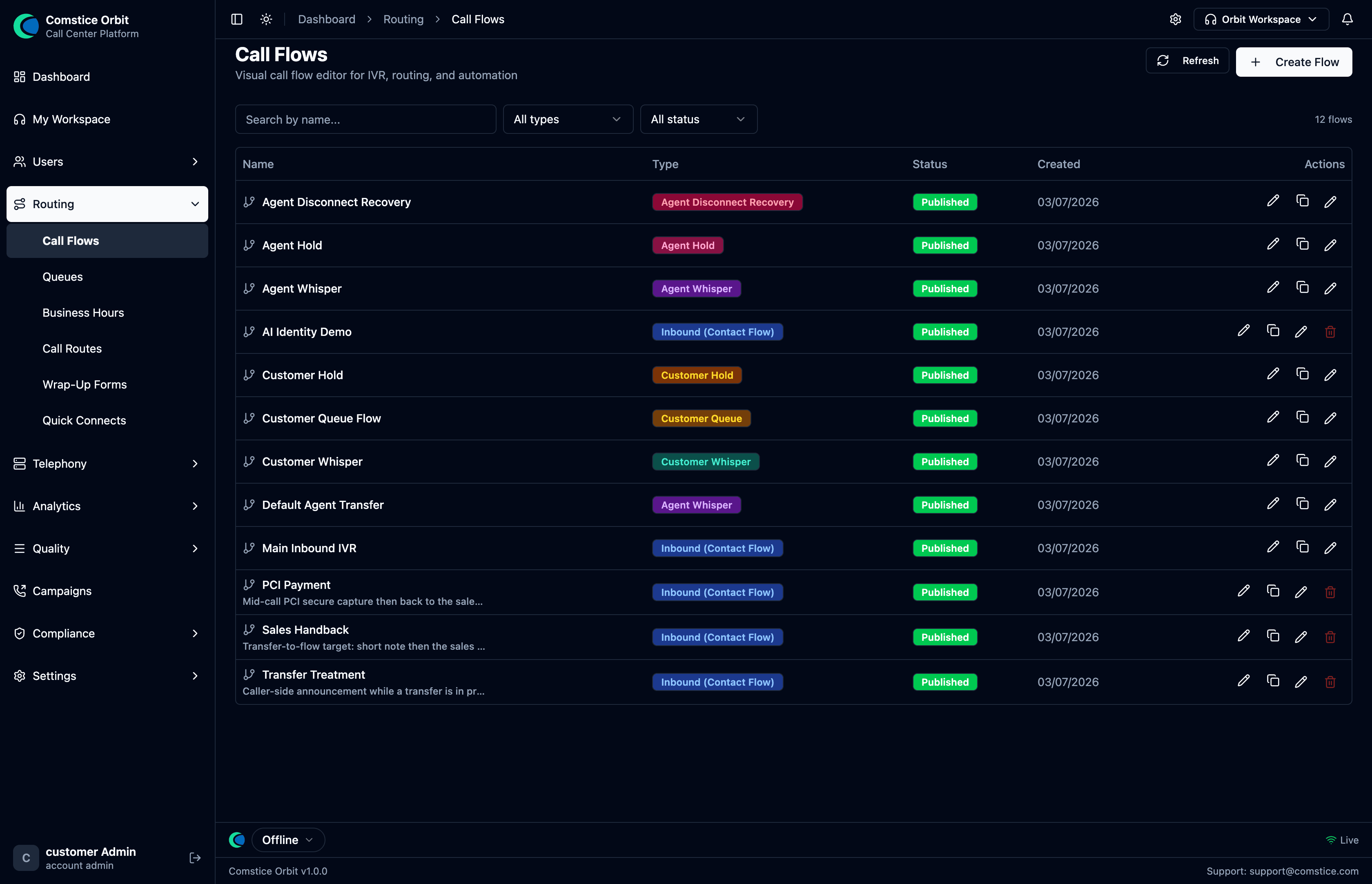Click the Name column header
Image resolution: width=1372 pixels, height=884 pixels.
coord(258,164)
